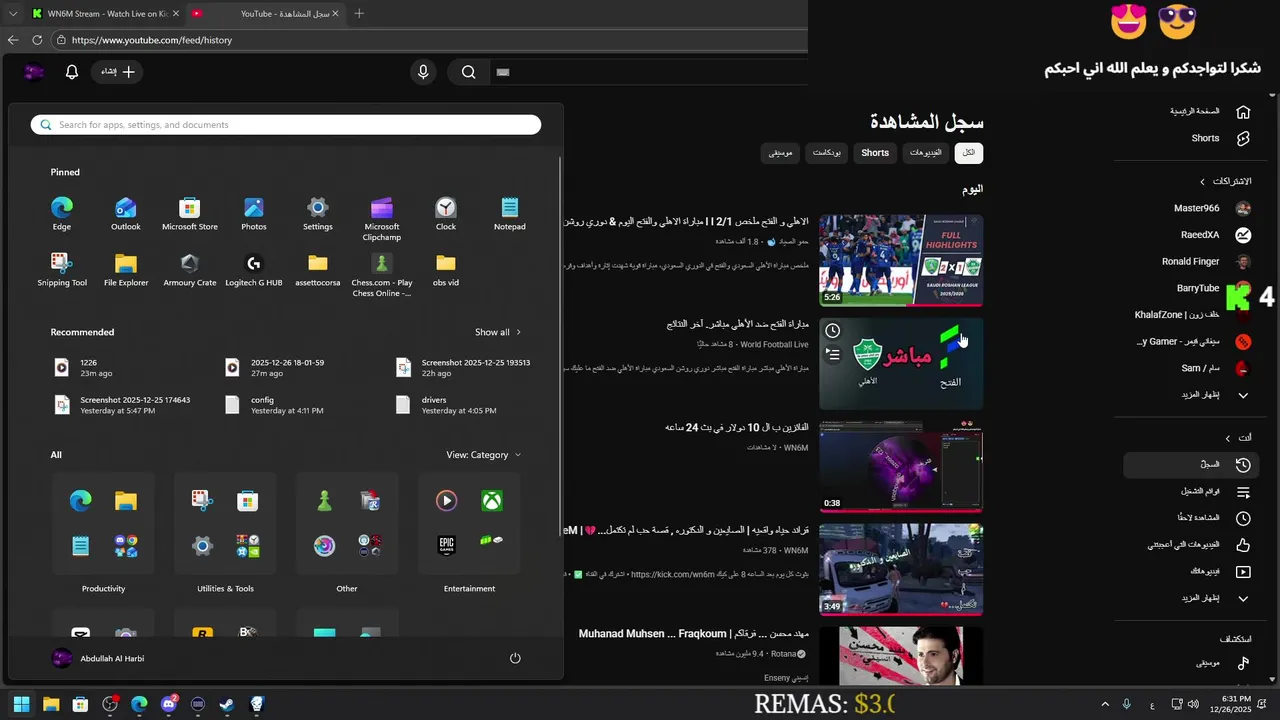1280x720 pixels.
Task: Launch Microsoft Clipchamp
Action: [382, 218]
